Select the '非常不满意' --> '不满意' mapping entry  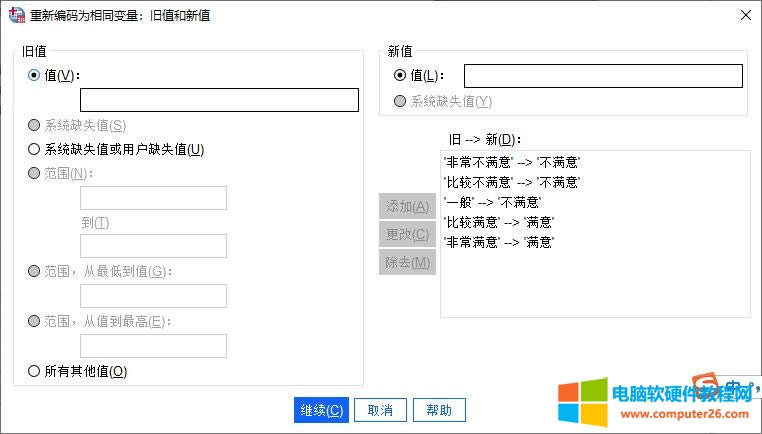(x=511, y=162)
